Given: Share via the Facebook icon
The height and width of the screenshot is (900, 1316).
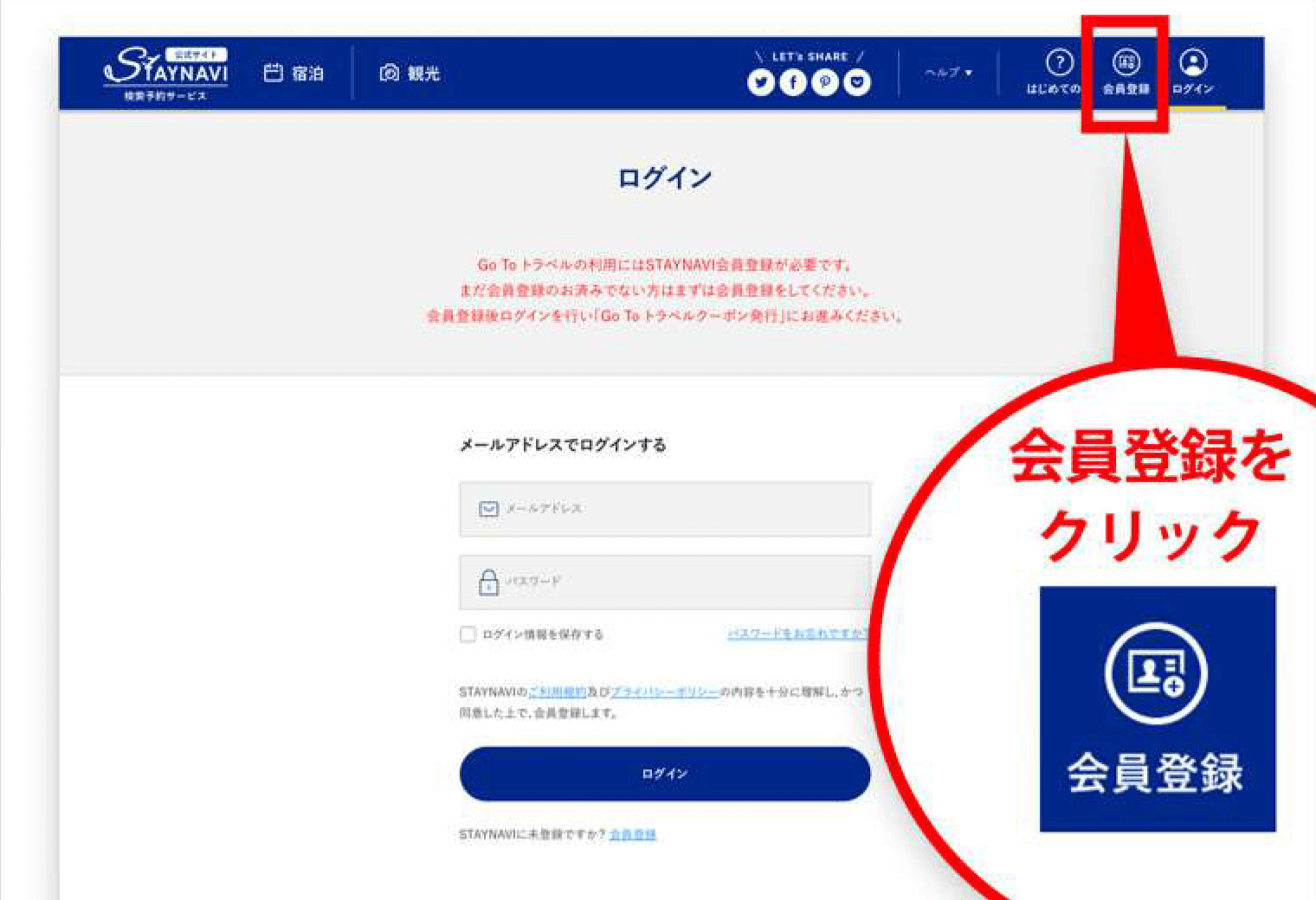Looking at the screenshot, I should [x=793, y=82].
